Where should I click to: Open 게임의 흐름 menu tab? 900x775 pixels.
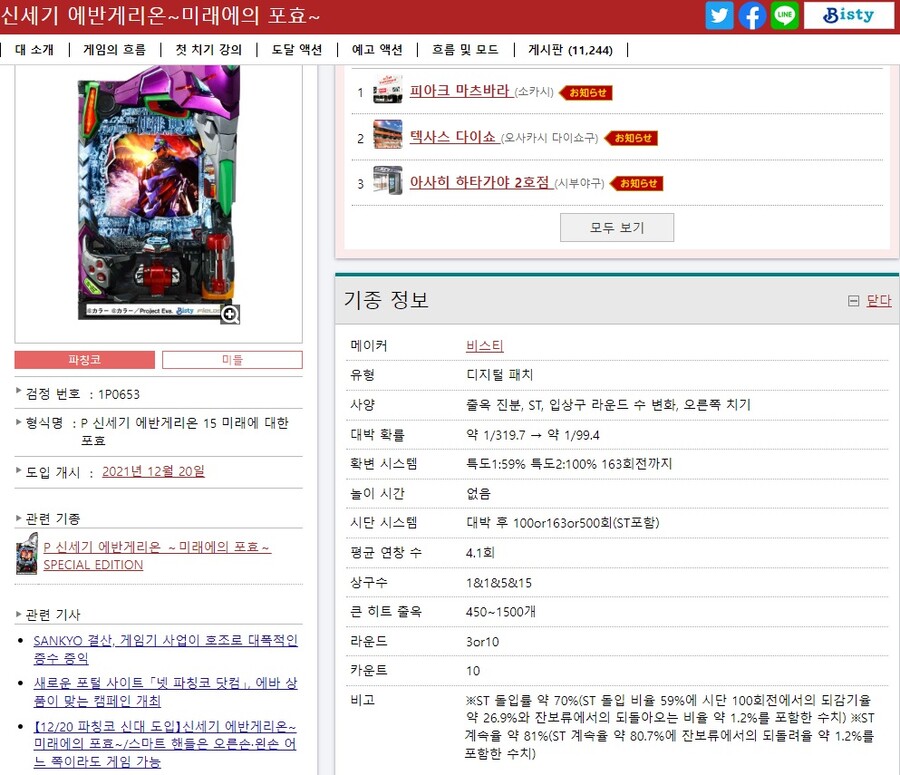(114, 50)
